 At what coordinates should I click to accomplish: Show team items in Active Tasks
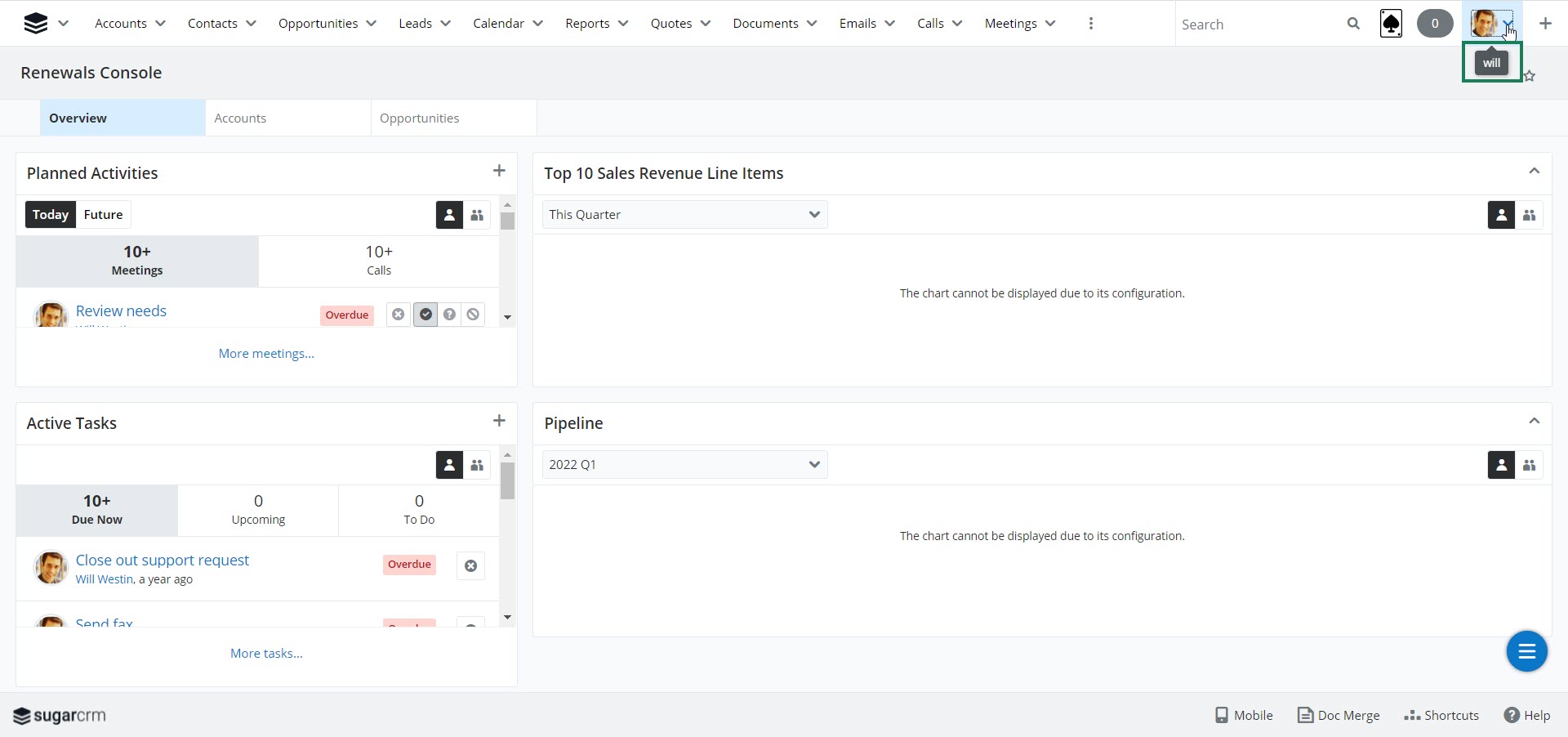pyautogui.click(x=477, y=465)
